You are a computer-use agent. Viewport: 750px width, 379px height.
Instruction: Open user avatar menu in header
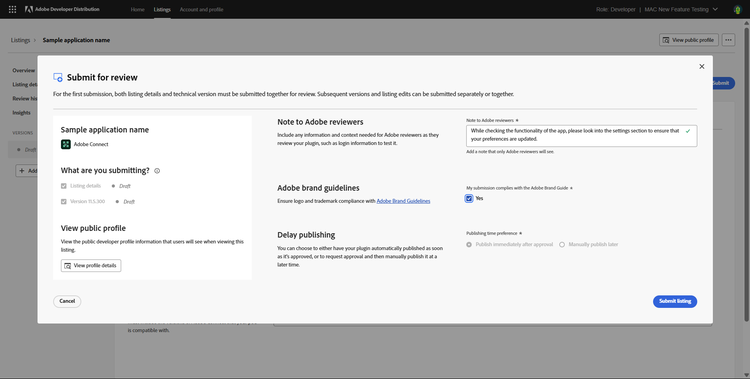point(737,9)
